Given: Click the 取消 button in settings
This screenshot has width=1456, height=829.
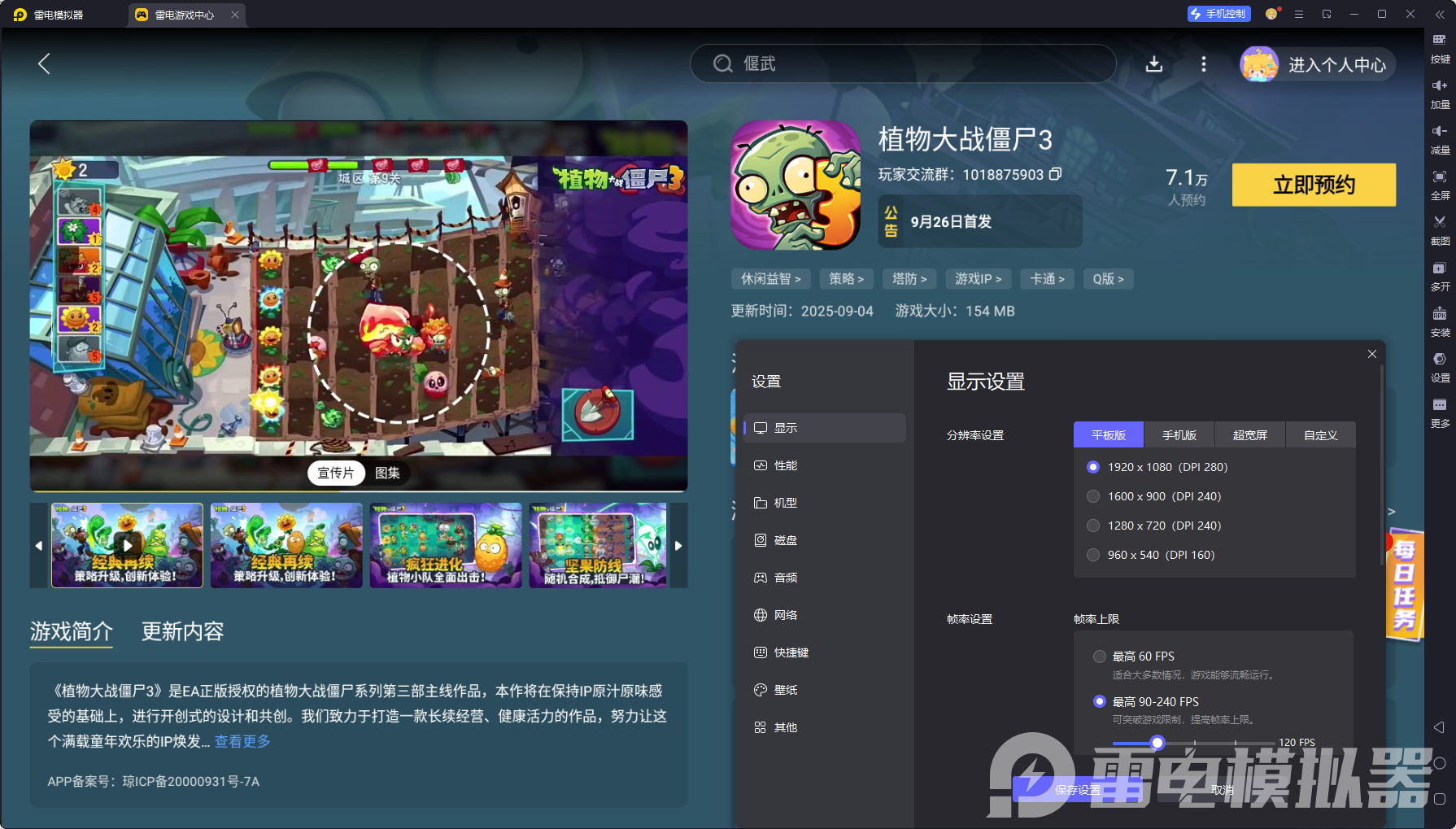Looking at the screenshot, I should [1222, 790].
